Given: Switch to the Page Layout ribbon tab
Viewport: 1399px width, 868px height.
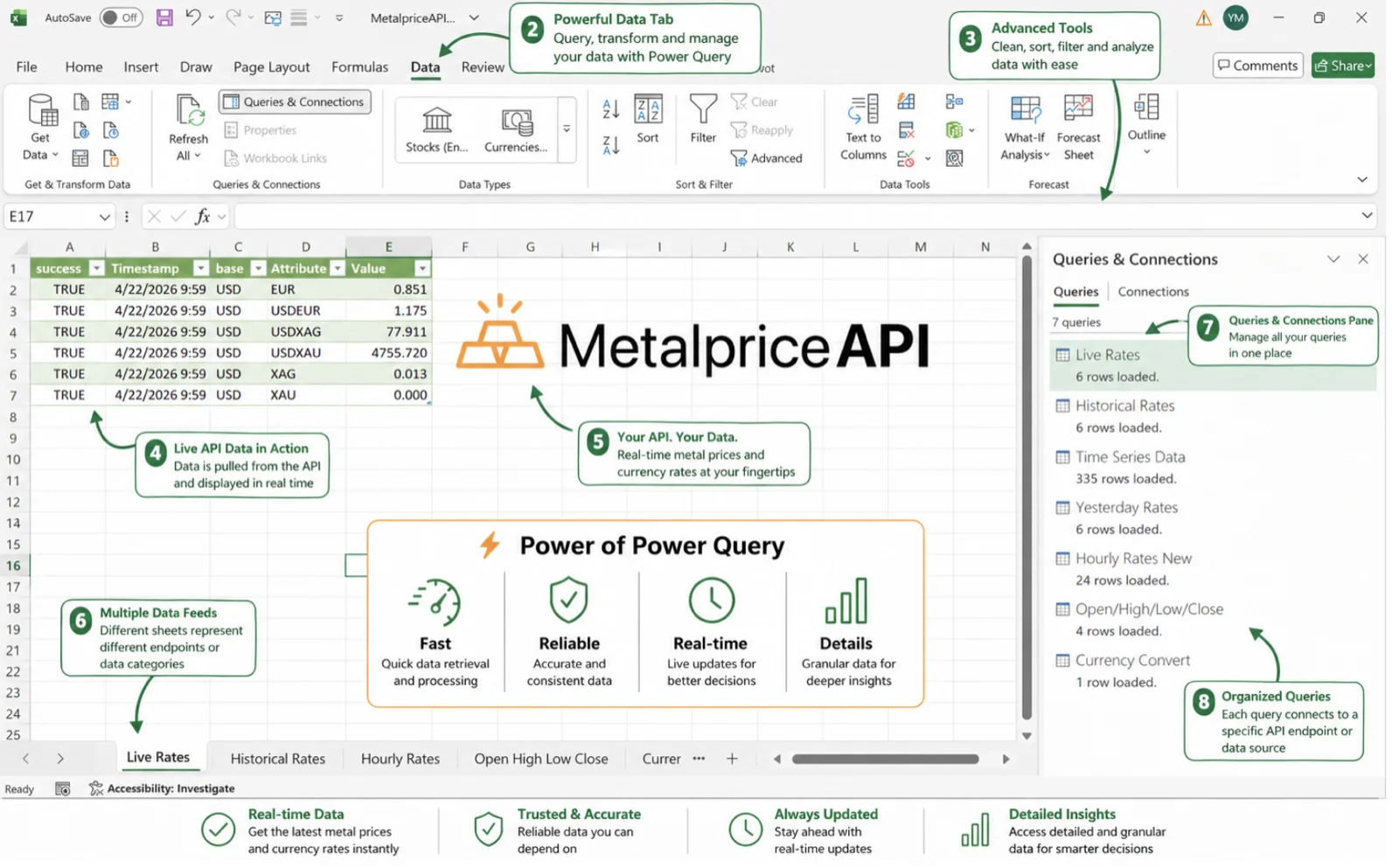Looking at the screenshot, I should [271, 66].
